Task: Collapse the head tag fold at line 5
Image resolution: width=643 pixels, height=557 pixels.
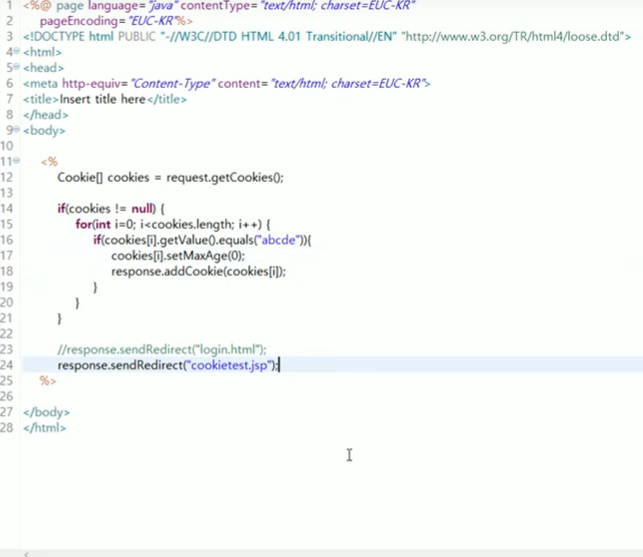Action: click(16, 66)
